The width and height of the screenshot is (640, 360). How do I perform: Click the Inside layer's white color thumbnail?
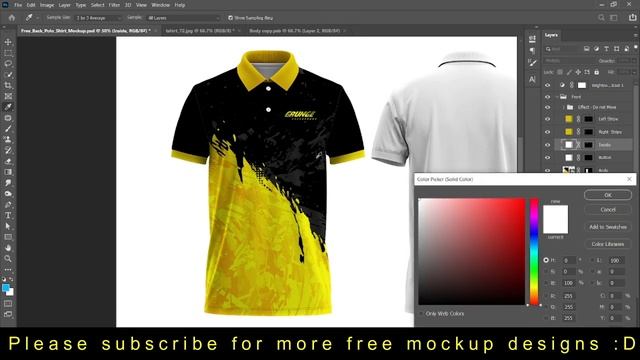click(x=569, y=144)
